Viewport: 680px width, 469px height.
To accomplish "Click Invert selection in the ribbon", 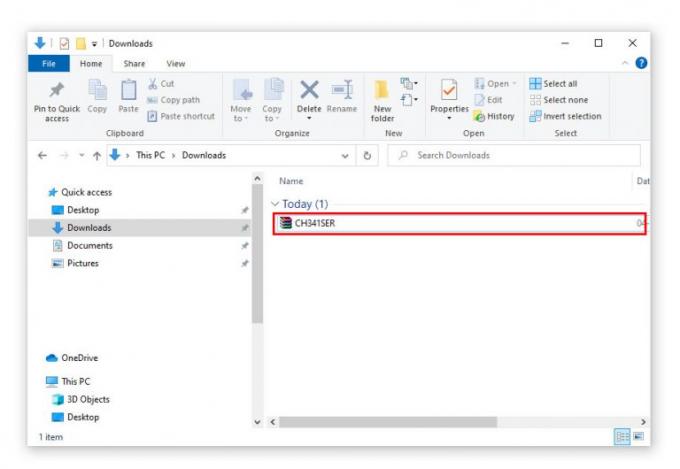I will 565,116.
